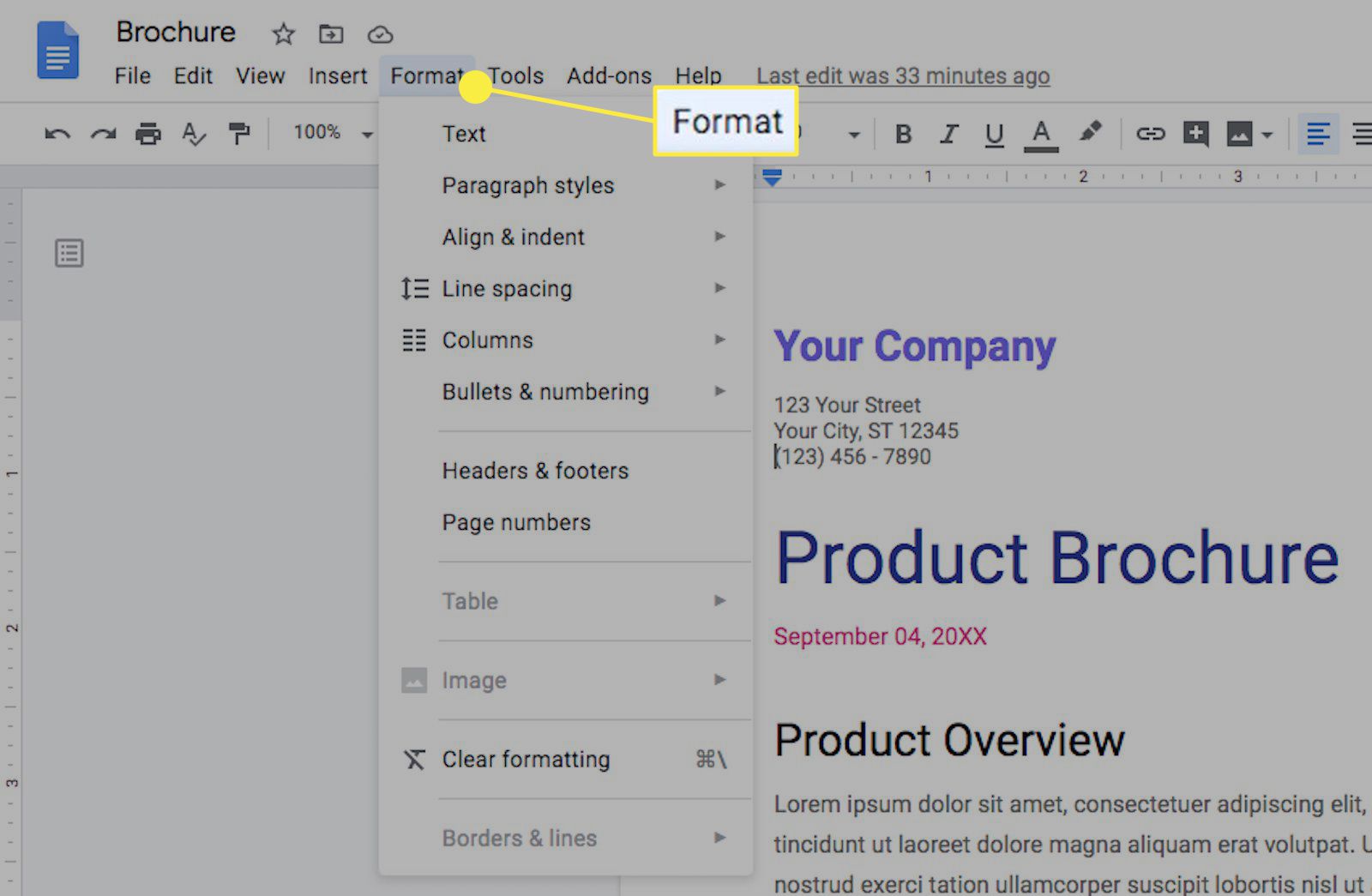The image size is (1372, 896).
Task: Enable center align
Action: coord(1362,134)
